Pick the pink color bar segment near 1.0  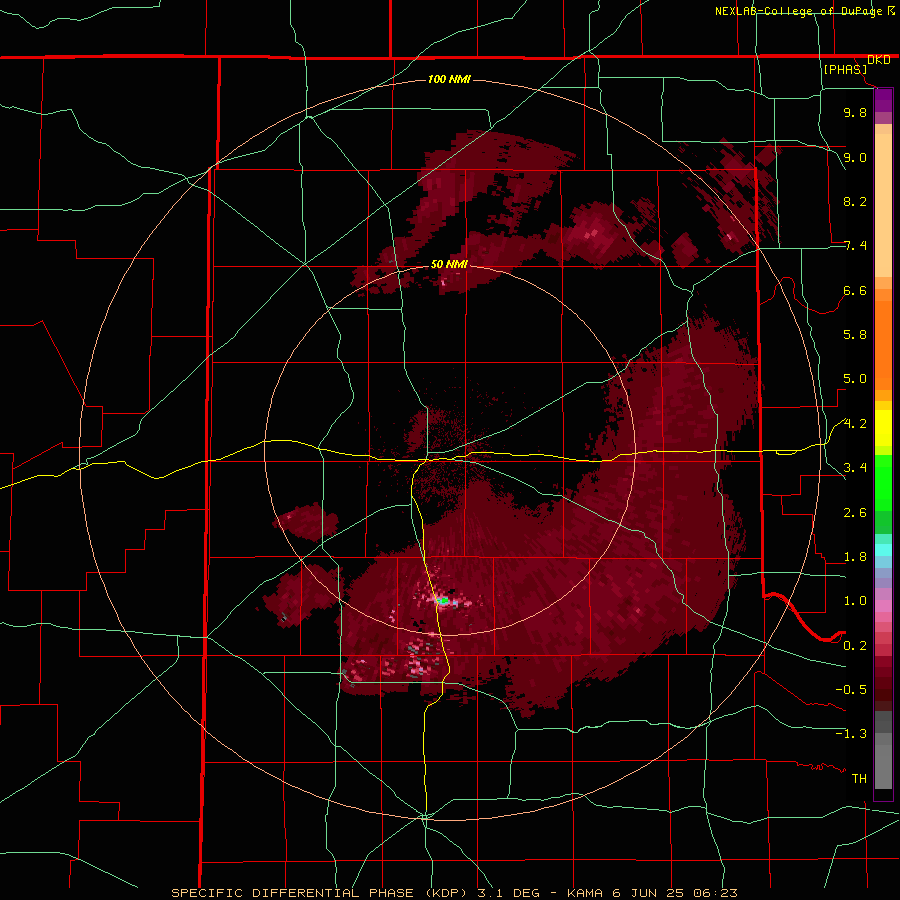pyautogui.click(x=883, y=606)
